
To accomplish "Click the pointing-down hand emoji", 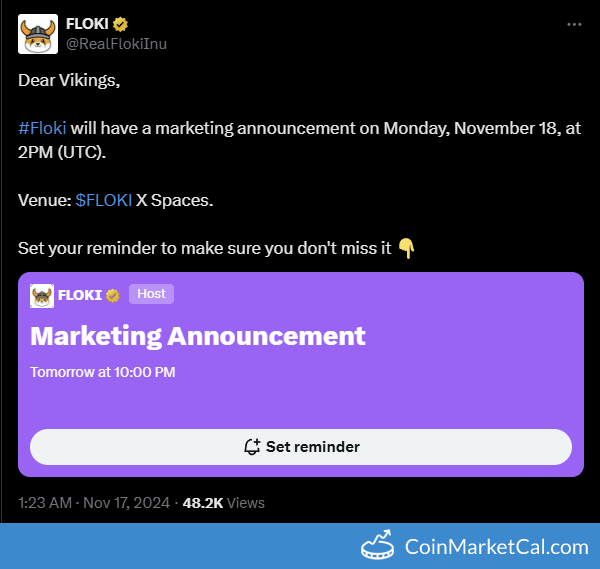I will [x=406, y=247].
